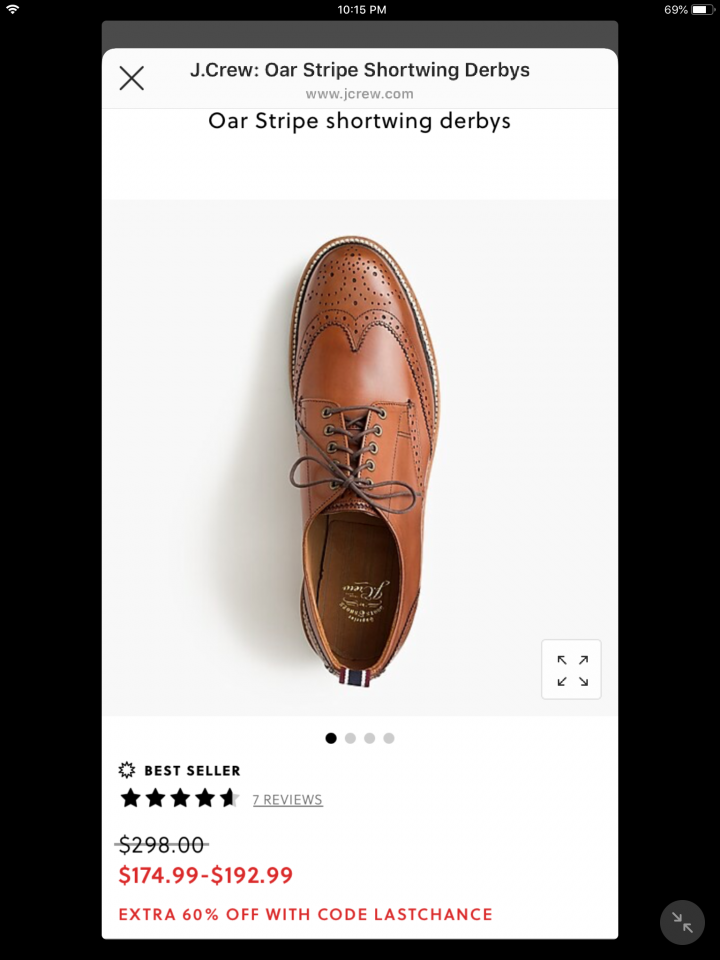Viewport: 720px width, 960px height.
Task: Jump to the fourth carousel dot
Action: 389,738
